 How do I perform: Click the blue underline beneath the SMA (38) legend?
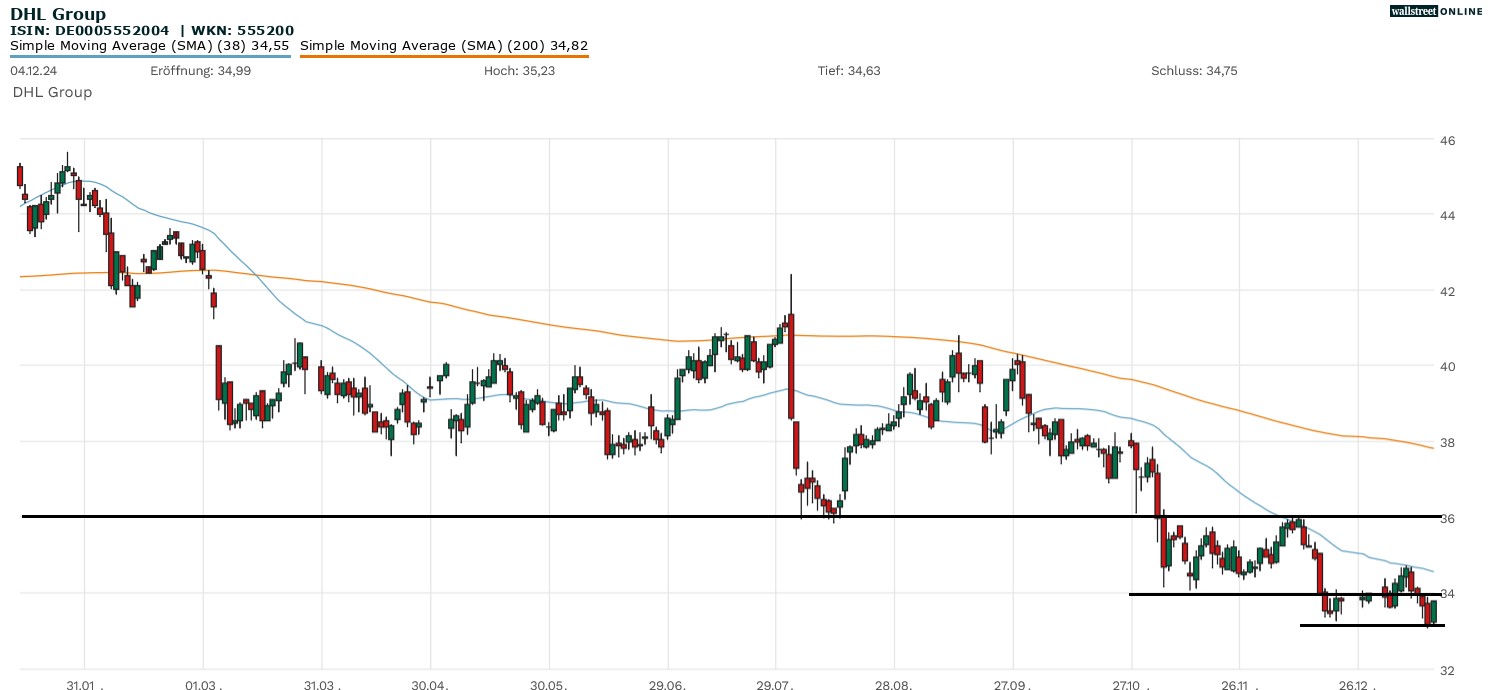point(150,56)
